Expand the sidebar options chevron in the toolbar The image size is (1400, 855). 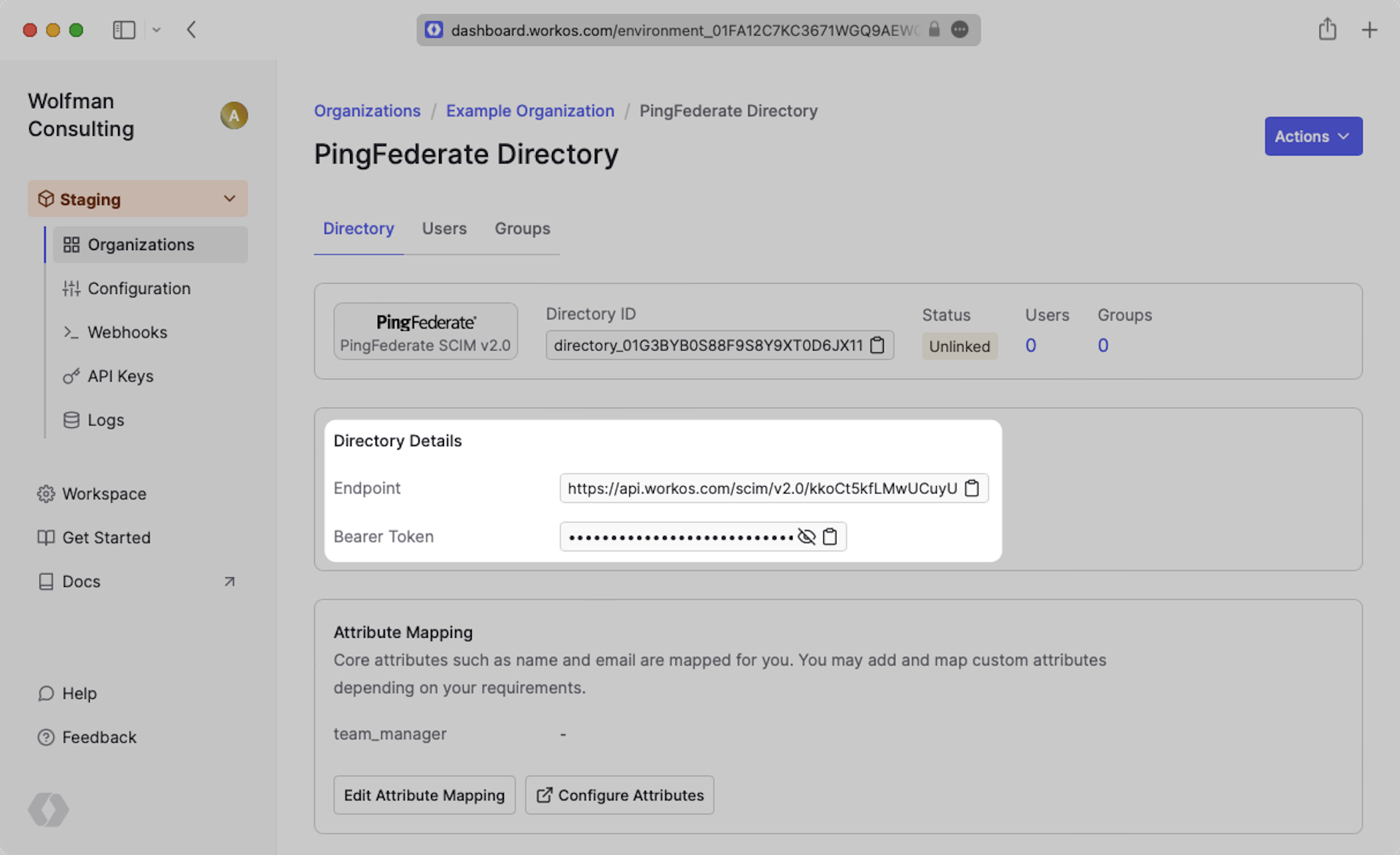click(x=156, y=30)
